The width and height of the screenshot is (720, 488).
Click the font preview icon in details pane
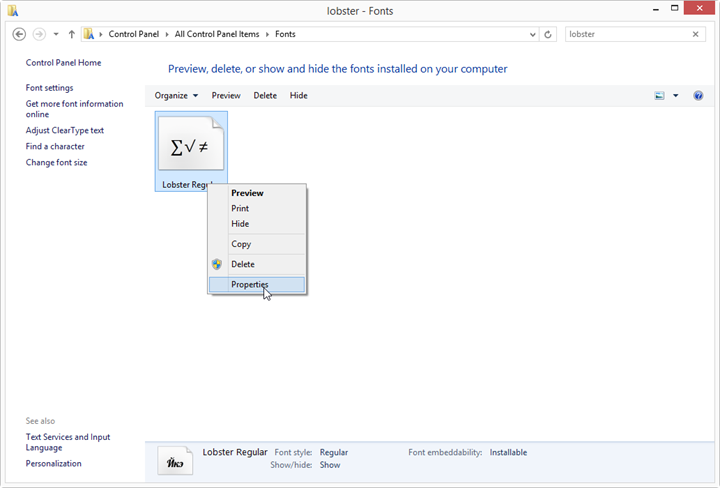point(175,461)
